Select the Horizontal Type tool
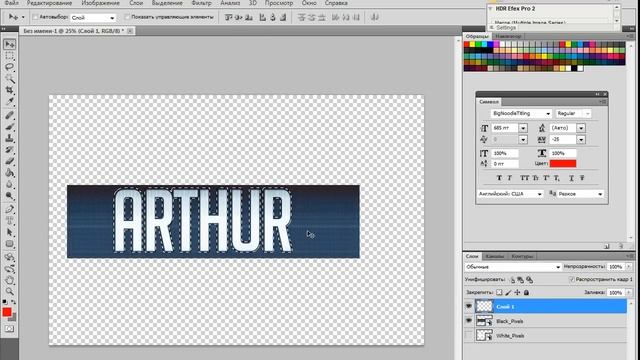This screenshot has height=360, width=640. [9, 221]
